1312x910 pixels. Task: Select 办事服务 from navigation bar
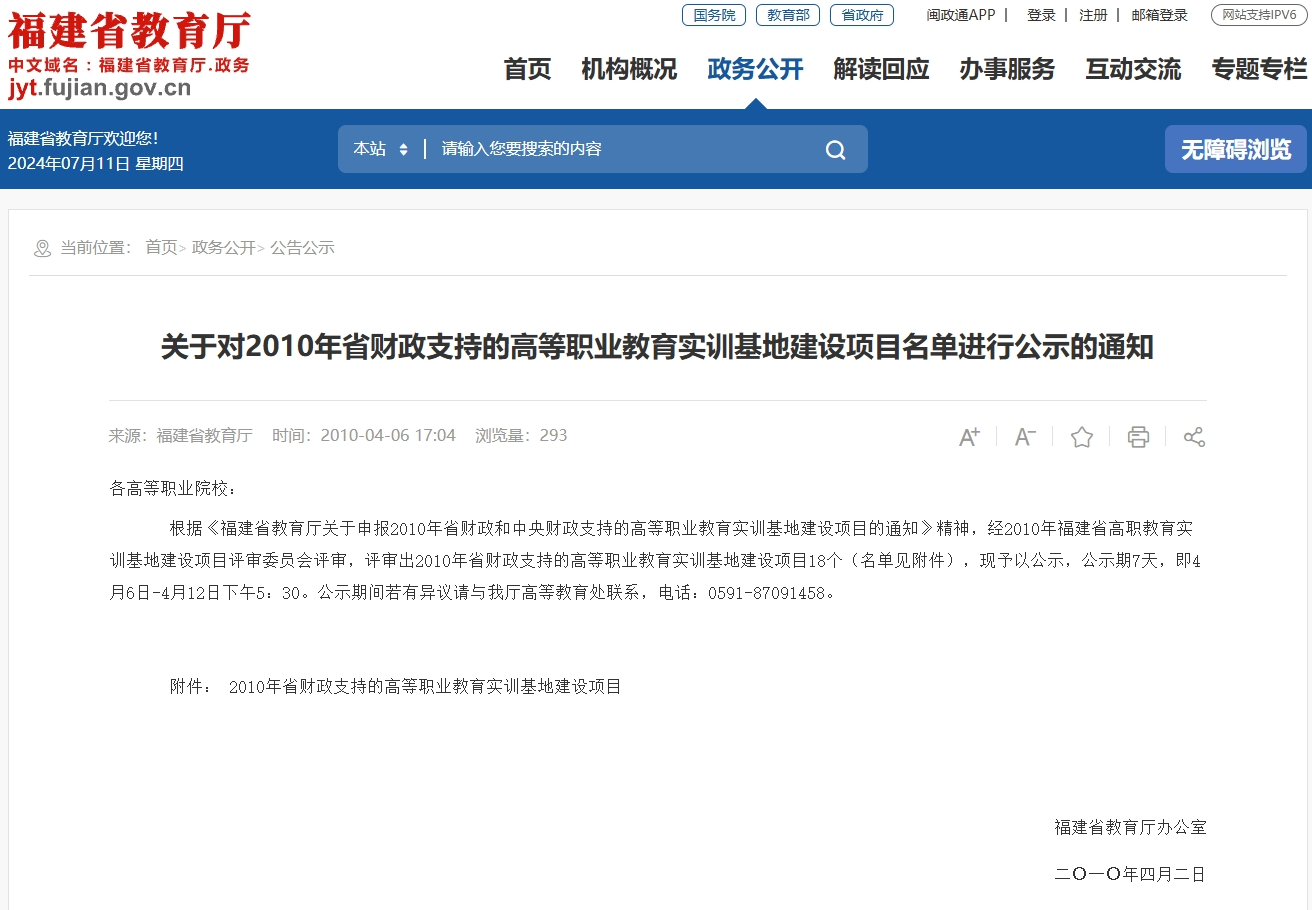point(1007,69)
